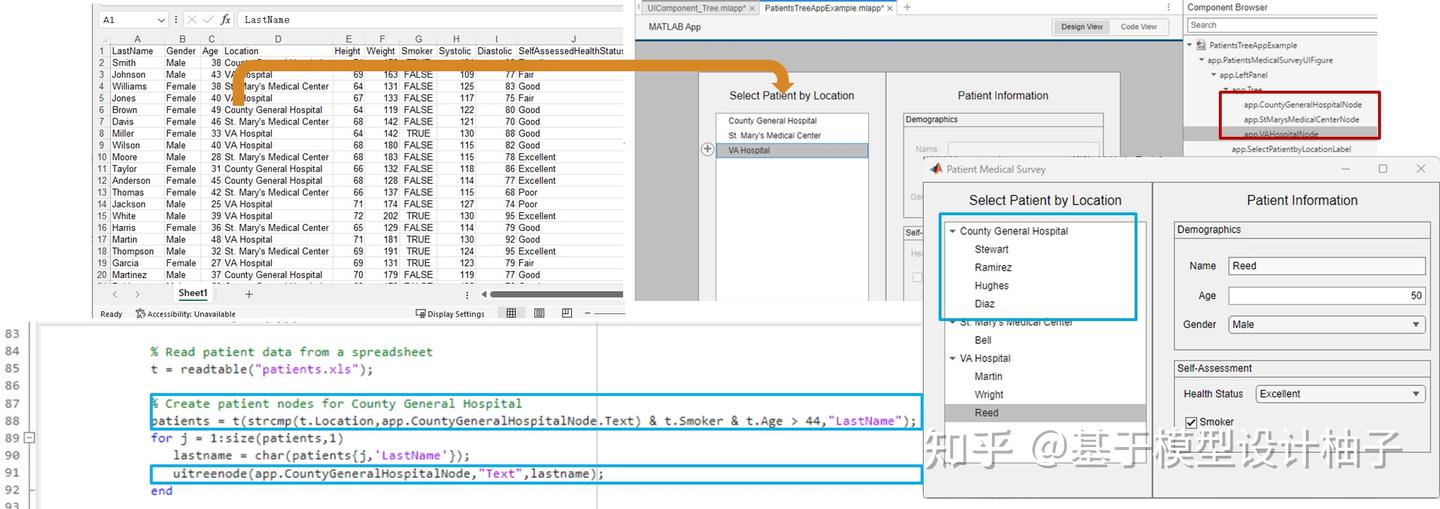Open the Name Box cell dropdown
The image size is (1440, 509).
pos(162,19)
